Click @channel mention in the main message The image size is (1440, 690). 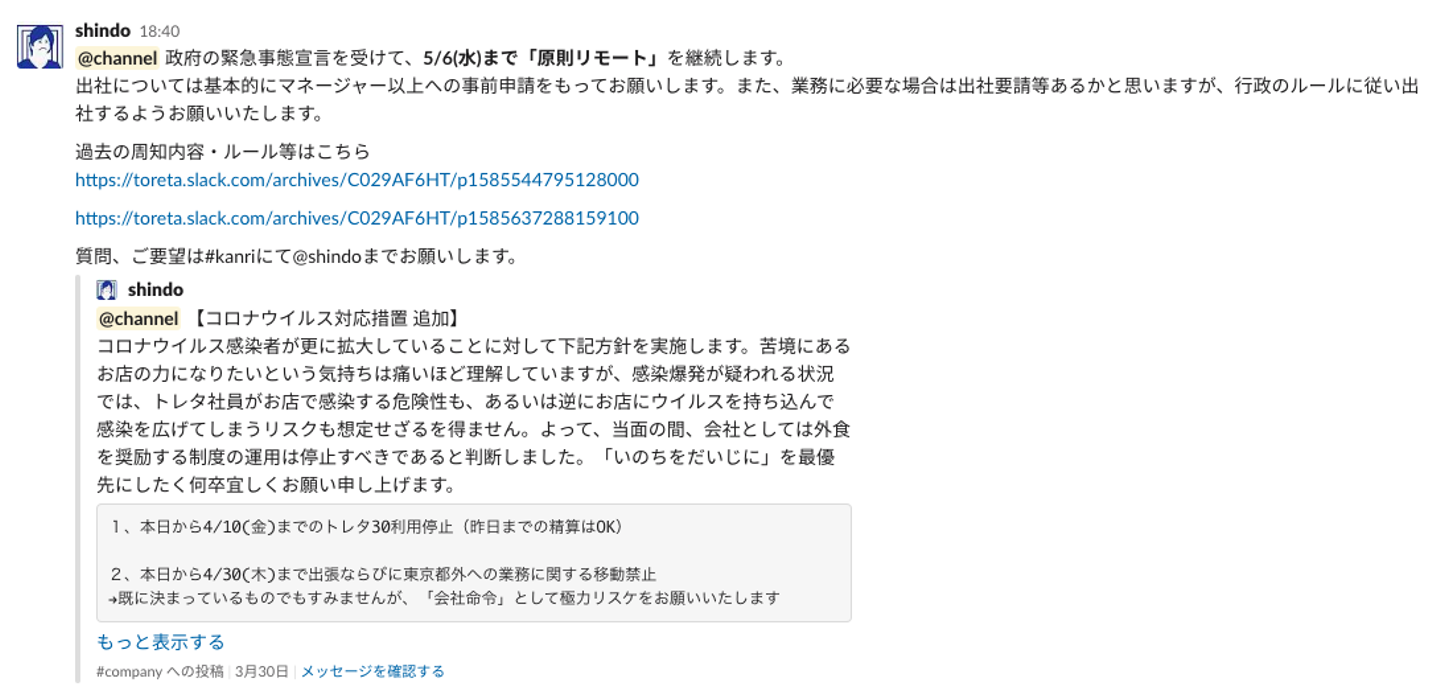click(x=117, y=58)
